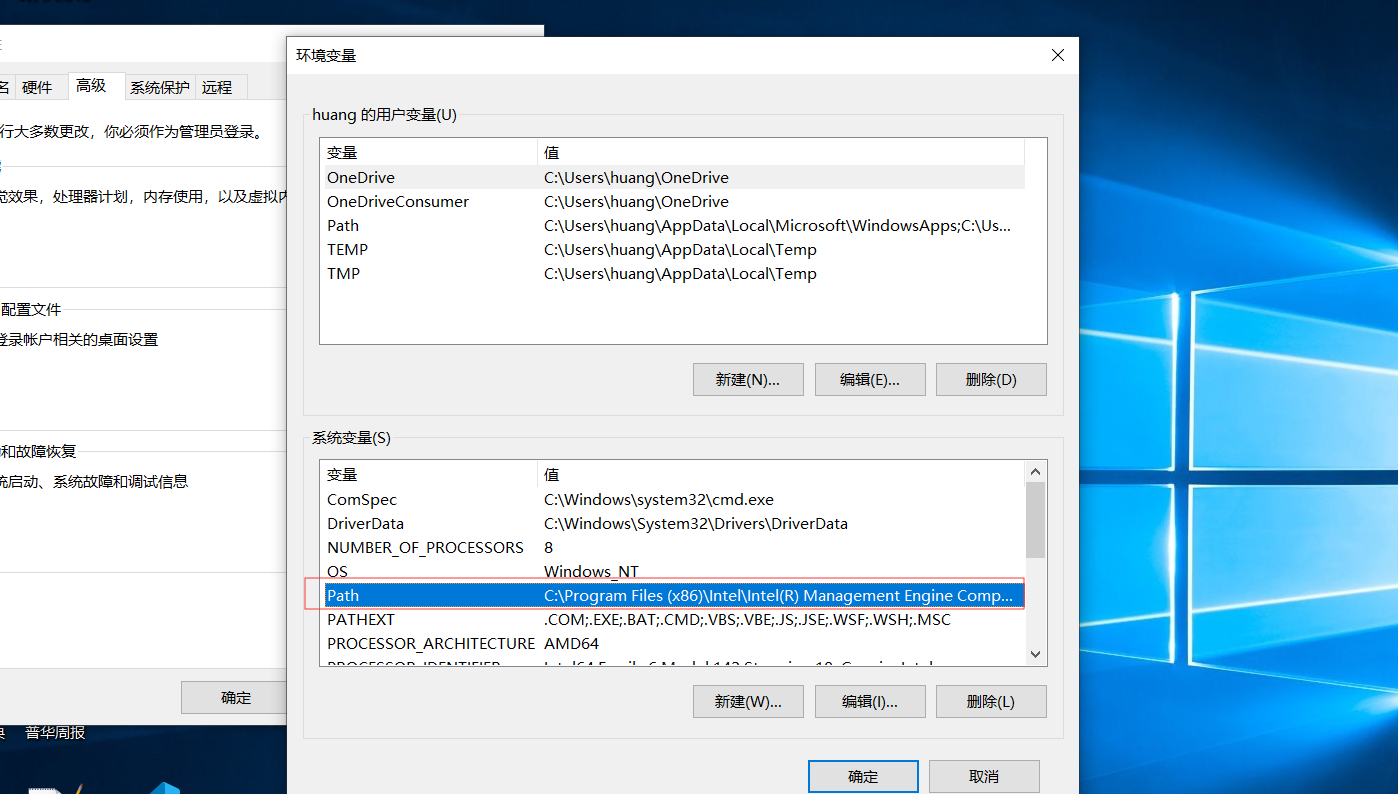Click the 值 header in user variables
Screen dimensions: 1398x794
coord(781,153)
